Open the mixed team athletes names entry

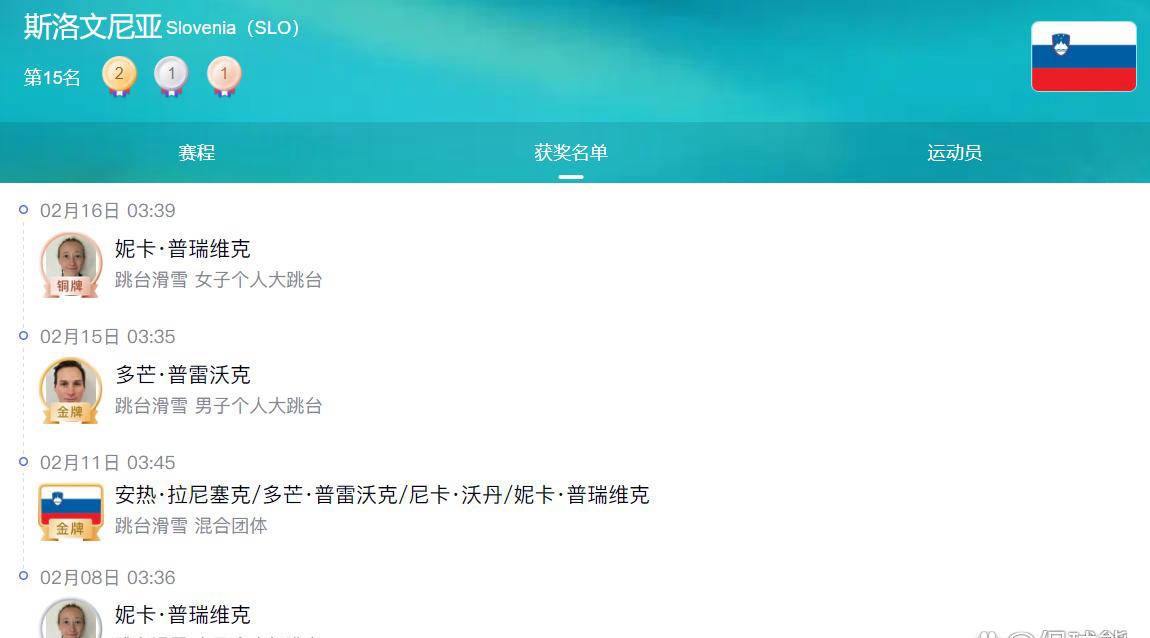tap(382, 495)
